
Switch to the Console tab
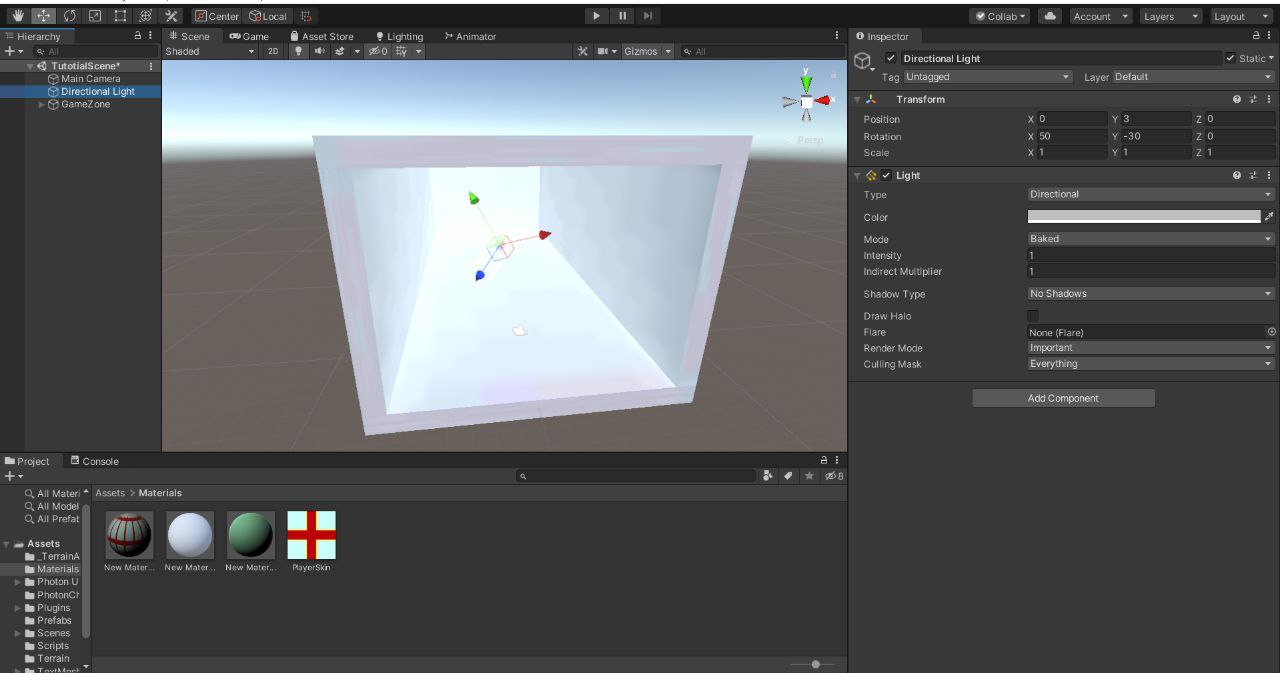tap(95, 461)
